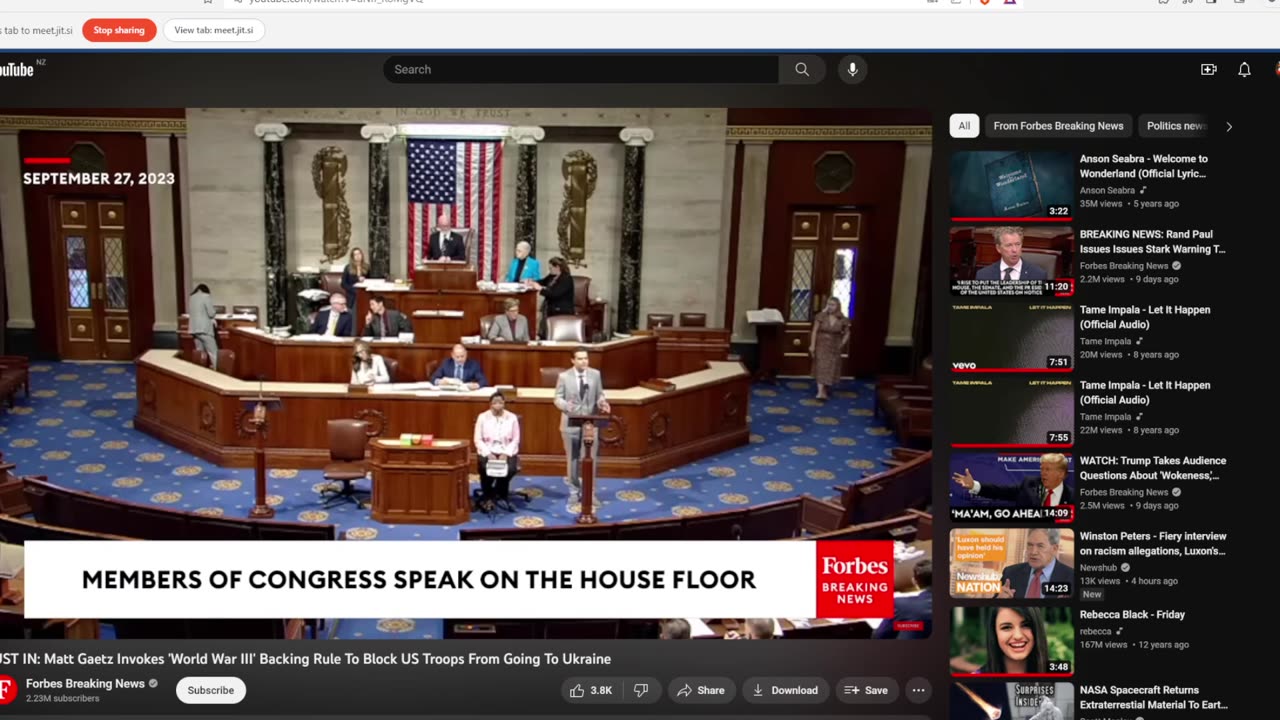
Task: Share the Matt Gaetz video
Action: pyautogui.click(x=700, y=690)
